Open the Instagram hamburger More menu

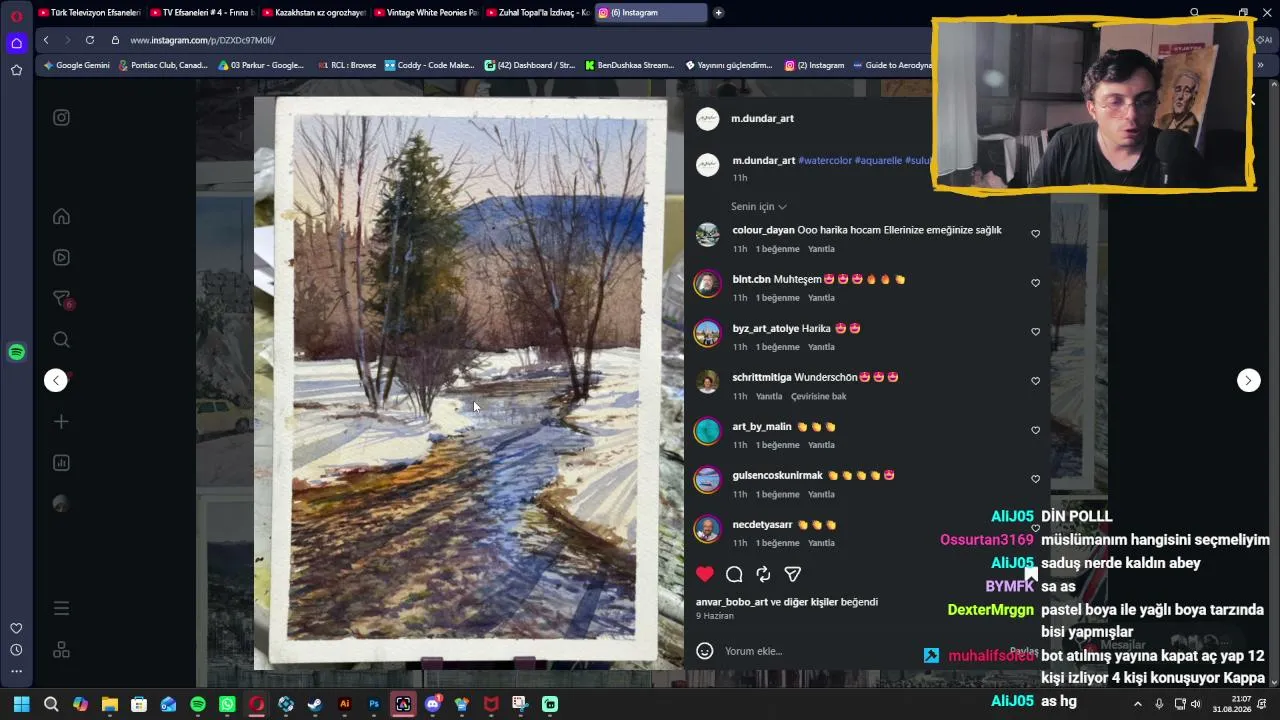(x=61, y=608)
